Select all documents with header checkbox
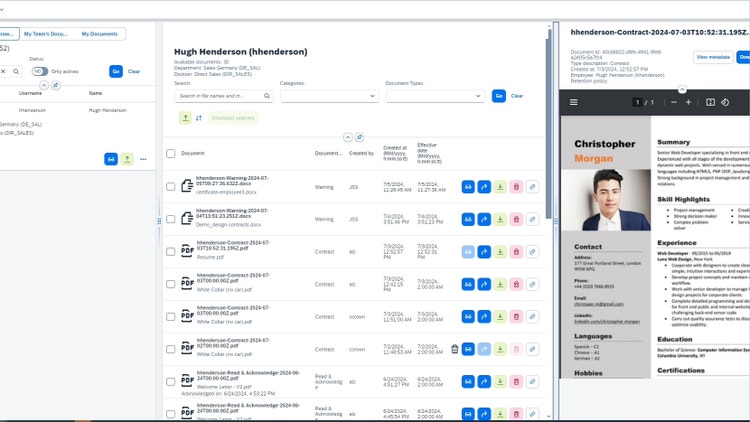This screenshot has width=750, height=422. tap(171, 154)
